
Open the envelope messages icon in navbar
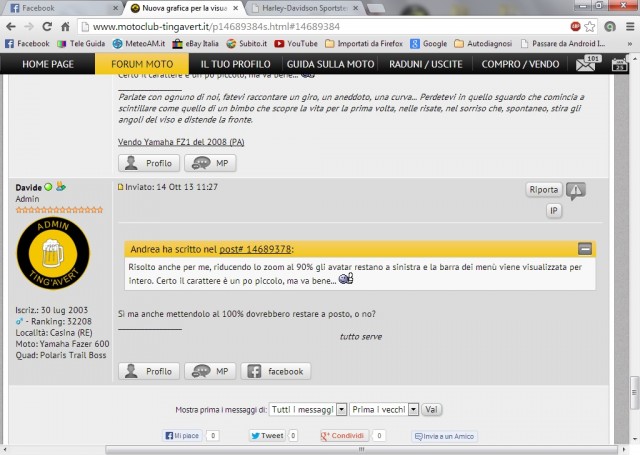586,65
